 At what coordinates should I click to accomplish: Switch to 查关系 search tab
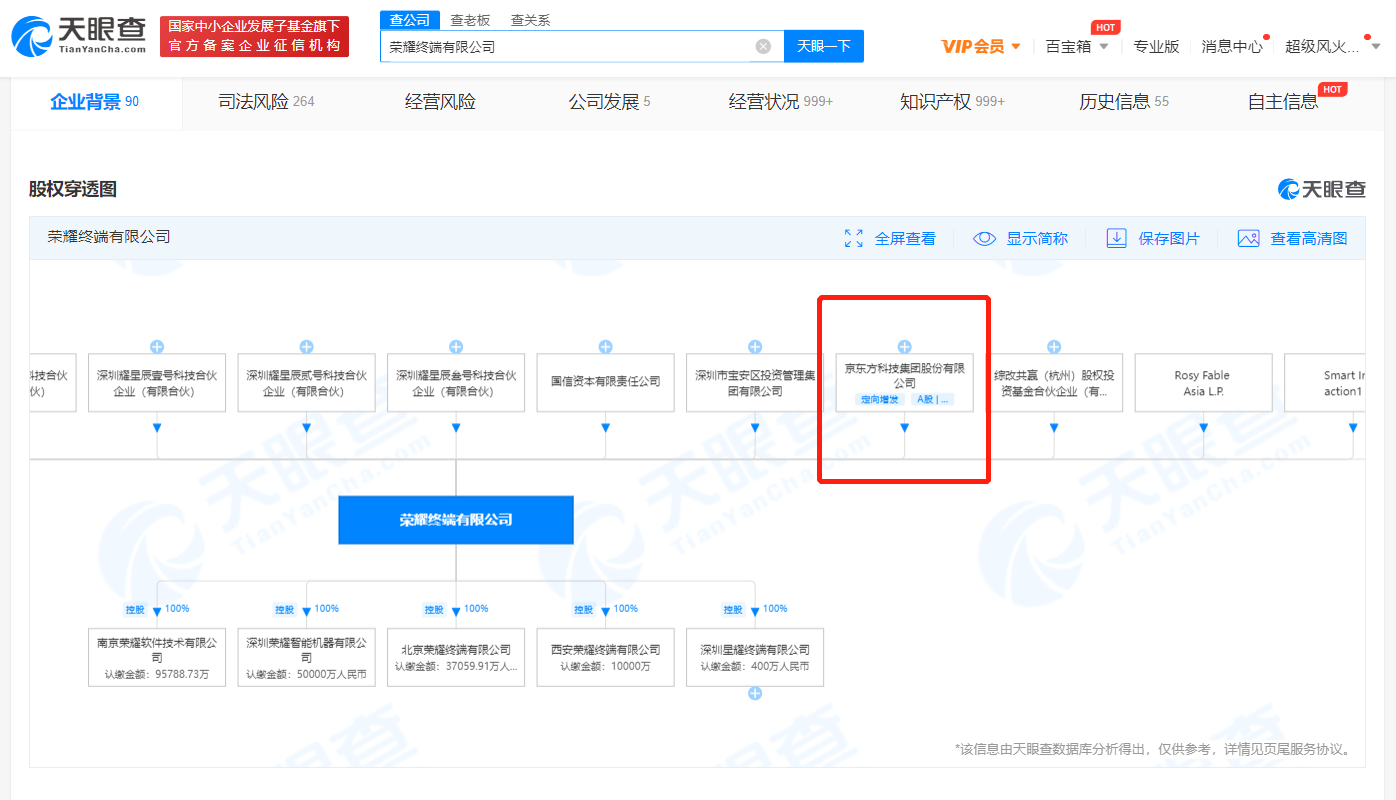[530, 20]
